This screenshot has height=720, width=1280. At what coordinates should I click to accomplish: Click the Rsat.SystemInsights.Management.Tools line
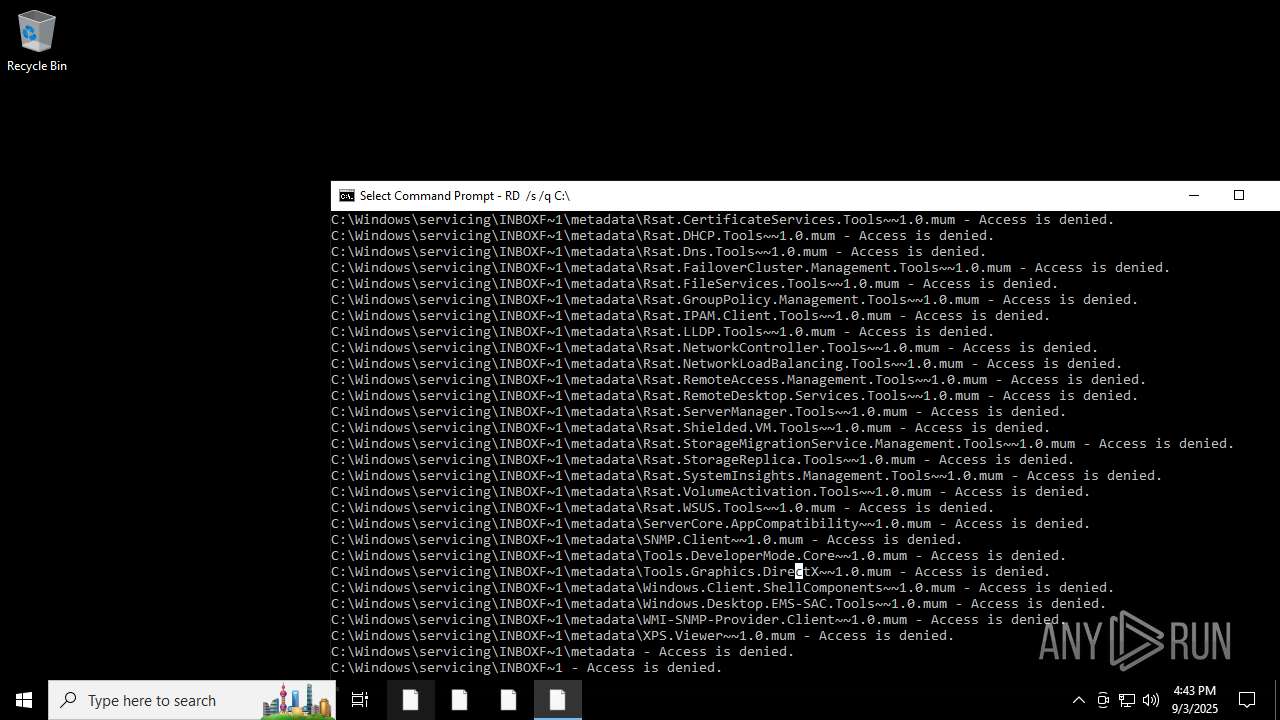coord(747,476)
